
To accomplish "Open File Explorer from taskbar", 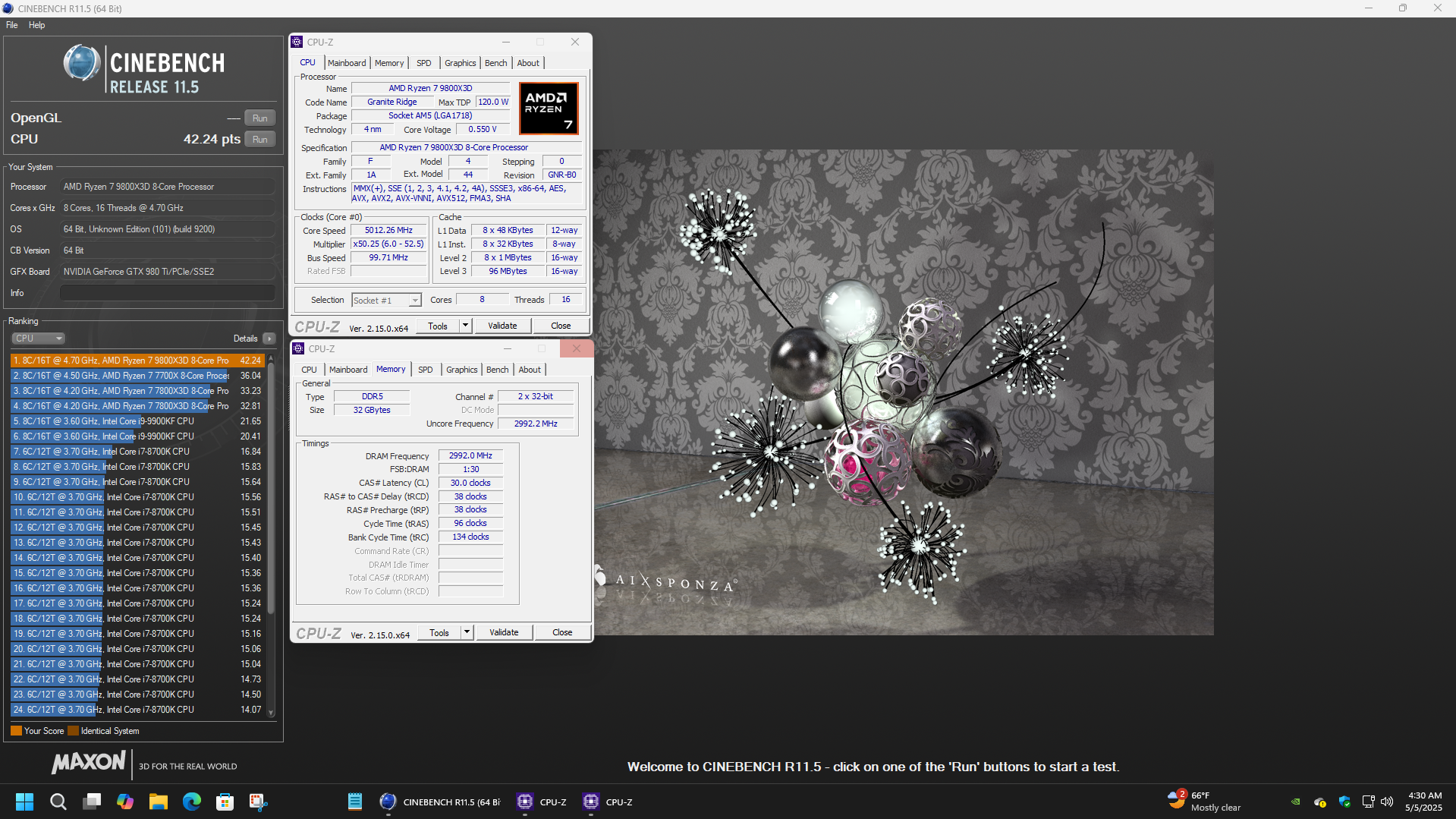I will (x=159, y=802).
